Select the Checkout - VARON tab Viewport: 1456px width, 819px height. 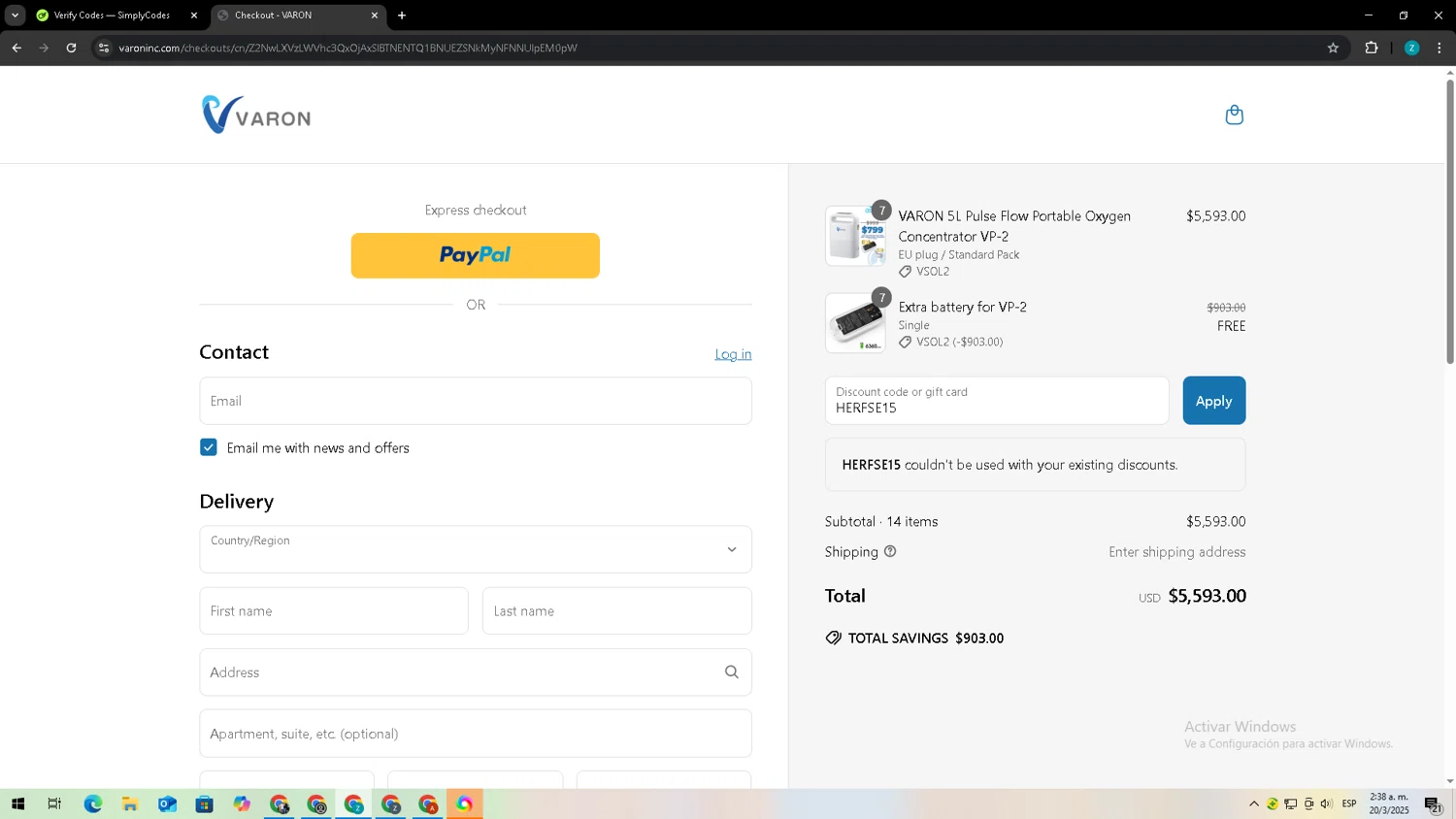(x=297, y=16)
